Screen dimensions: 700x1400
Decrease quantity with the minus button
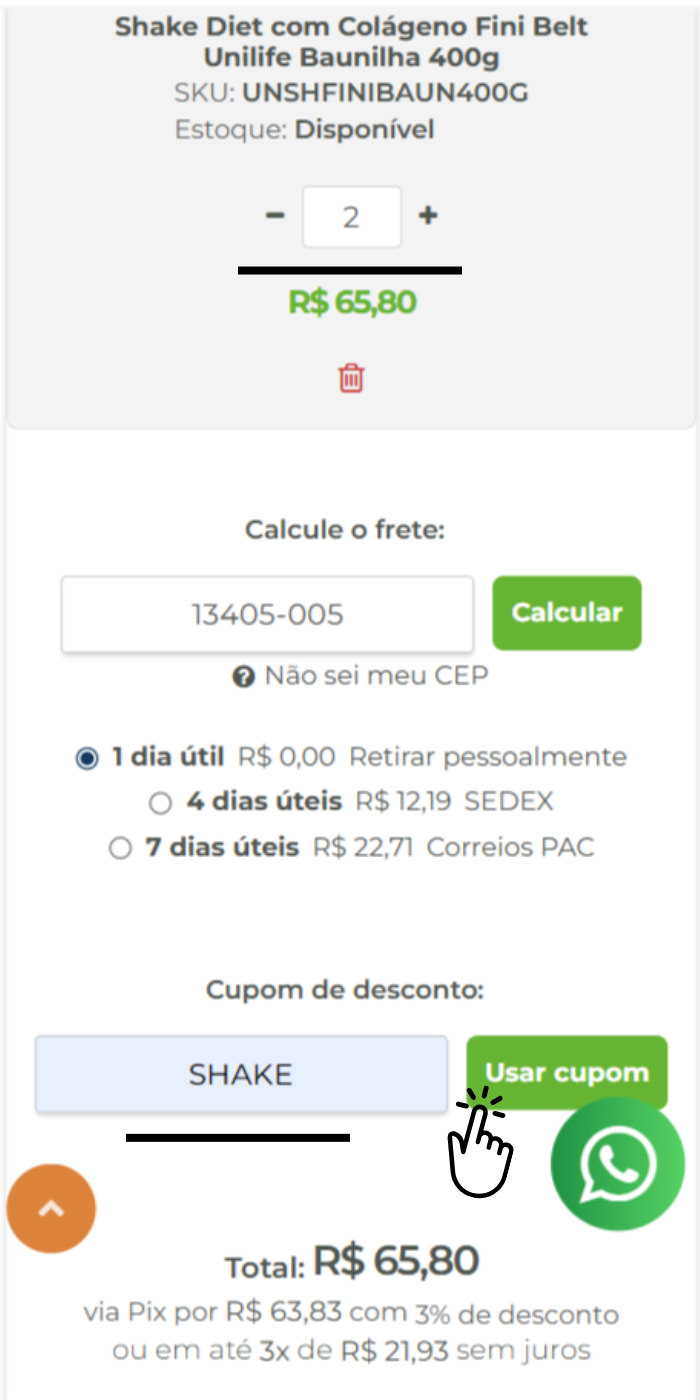[275, 215]
